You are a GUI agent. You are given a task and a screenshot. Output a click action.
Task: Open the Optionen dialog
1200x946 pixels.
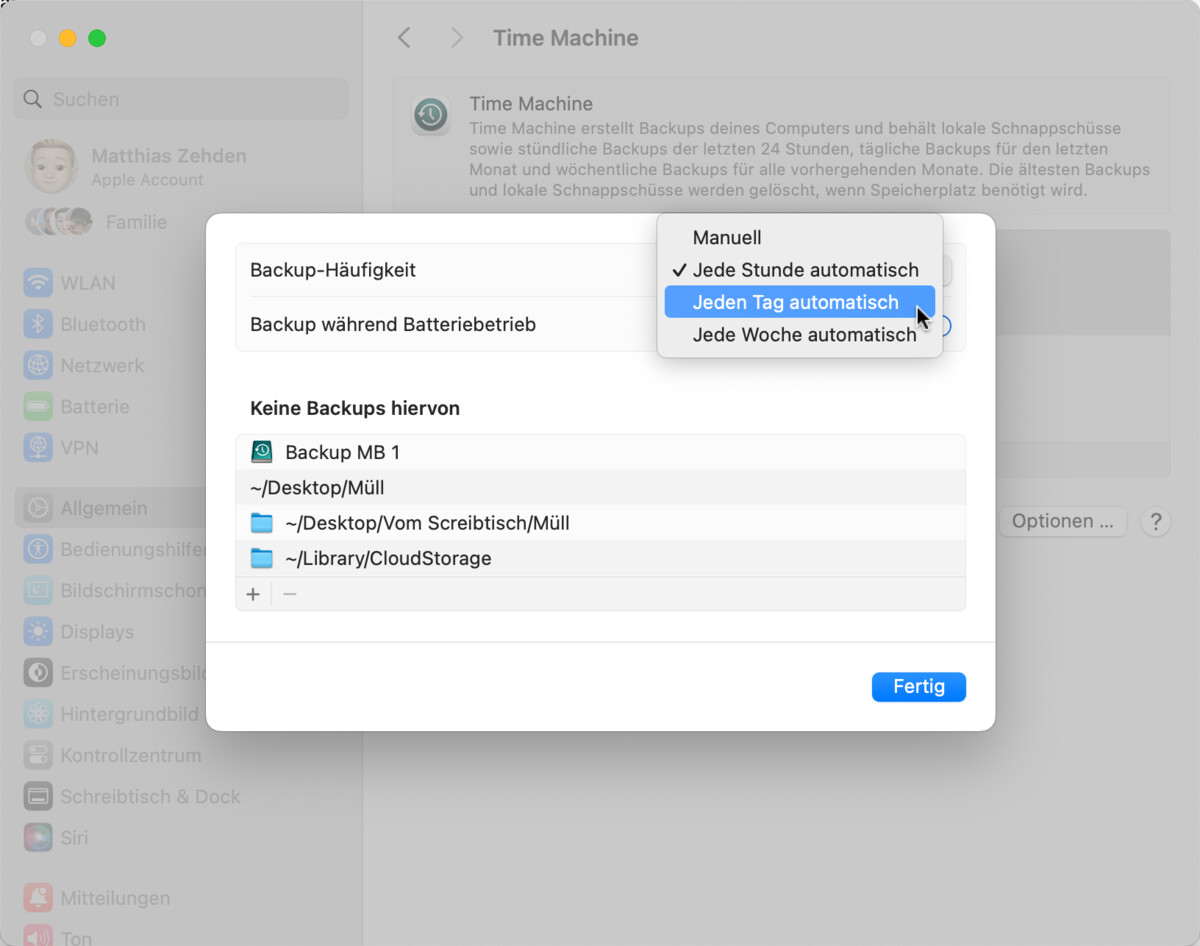click(x=1062, y=521)
